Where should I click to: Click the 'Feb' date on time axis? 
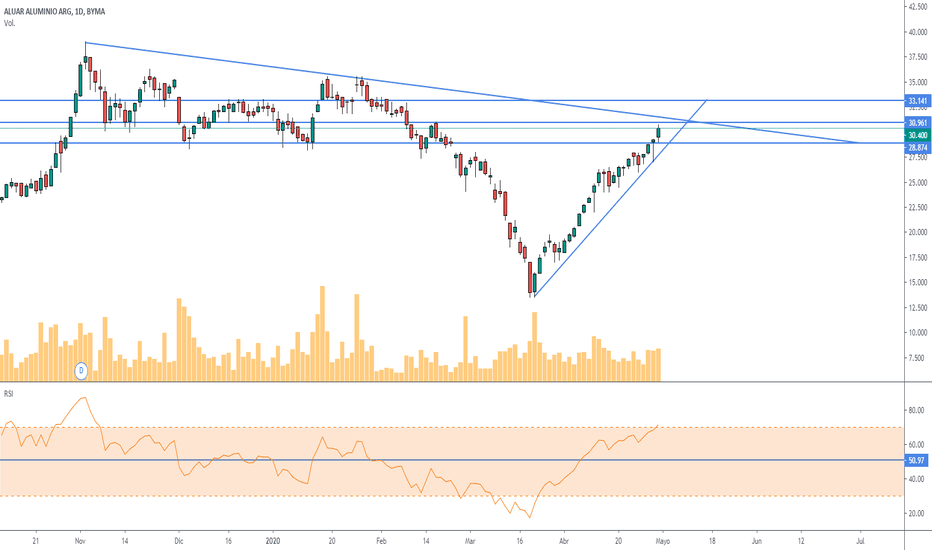tap(382, 541)
